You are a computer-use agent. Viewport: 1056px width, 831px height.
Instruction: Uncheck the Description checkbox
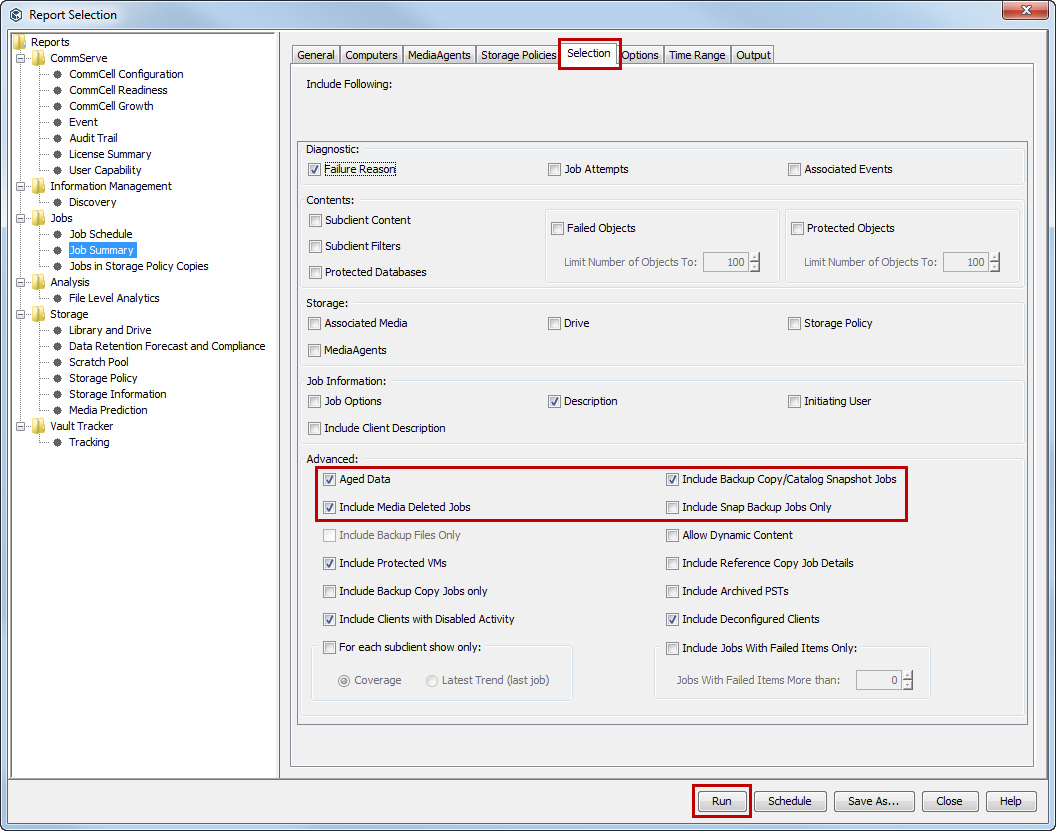pos(554,401)
